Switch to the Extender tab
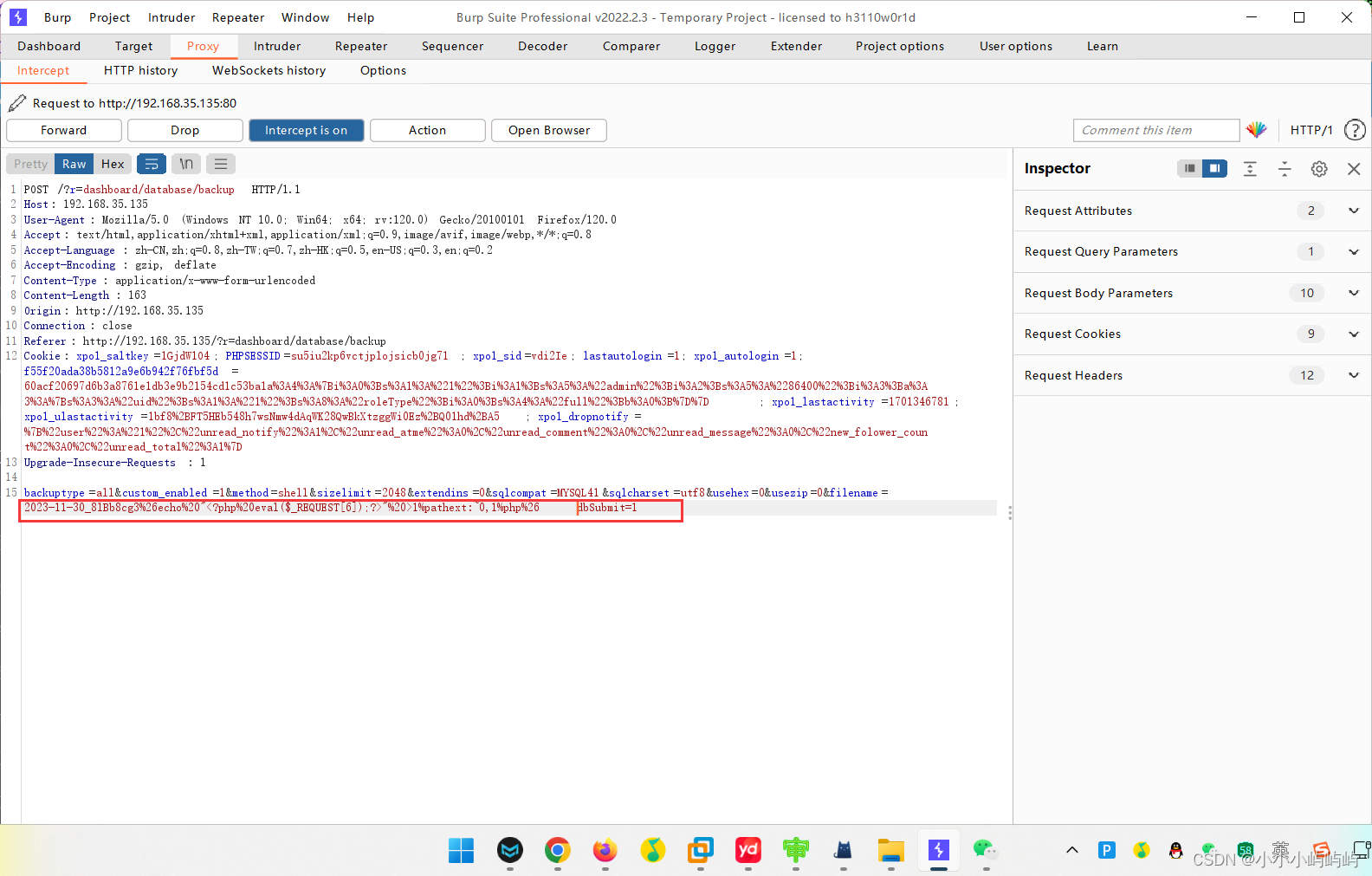Viewport: 1372px width, 876px height. pyautogui.click(x=797, y=46)
